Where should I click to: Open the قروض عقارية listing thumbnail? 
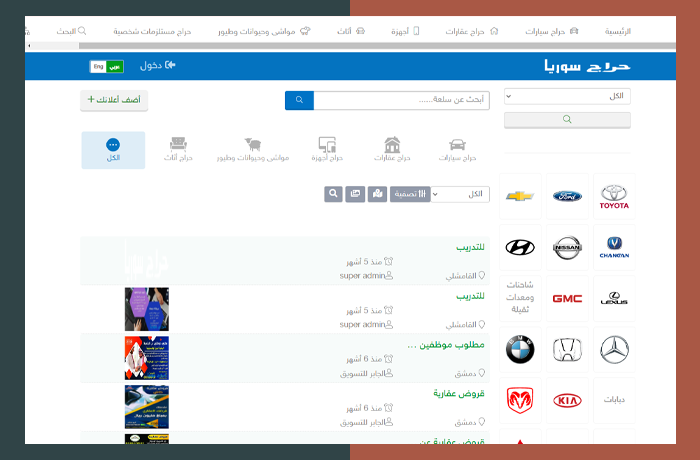[146, 407]
